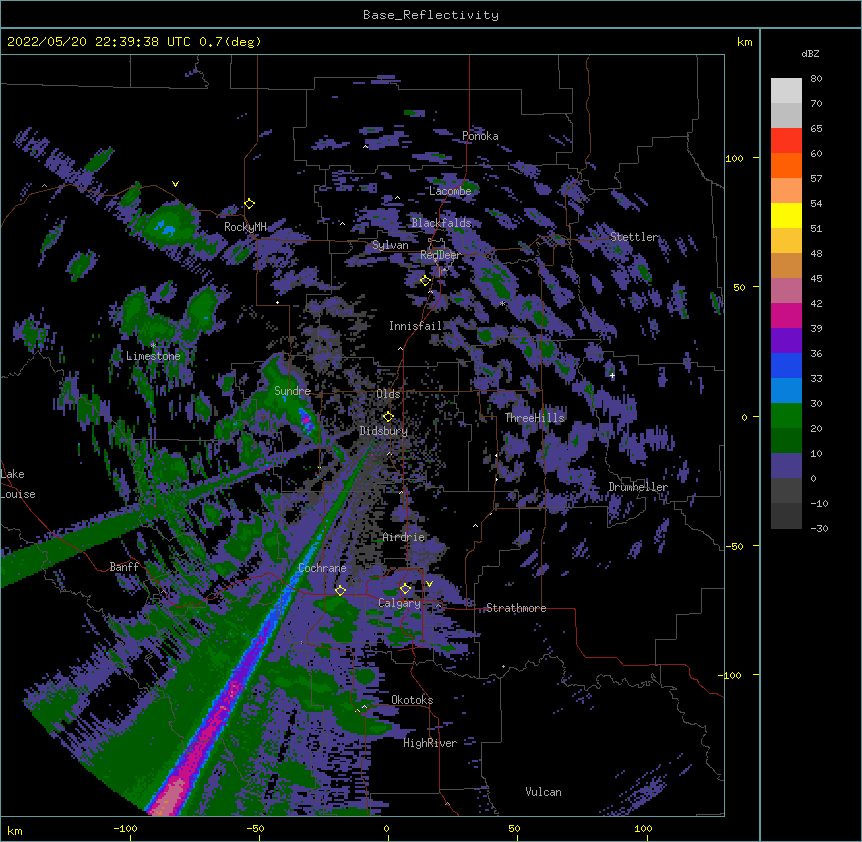Click the 65 value in the dBZ legend

pos(816,128)
